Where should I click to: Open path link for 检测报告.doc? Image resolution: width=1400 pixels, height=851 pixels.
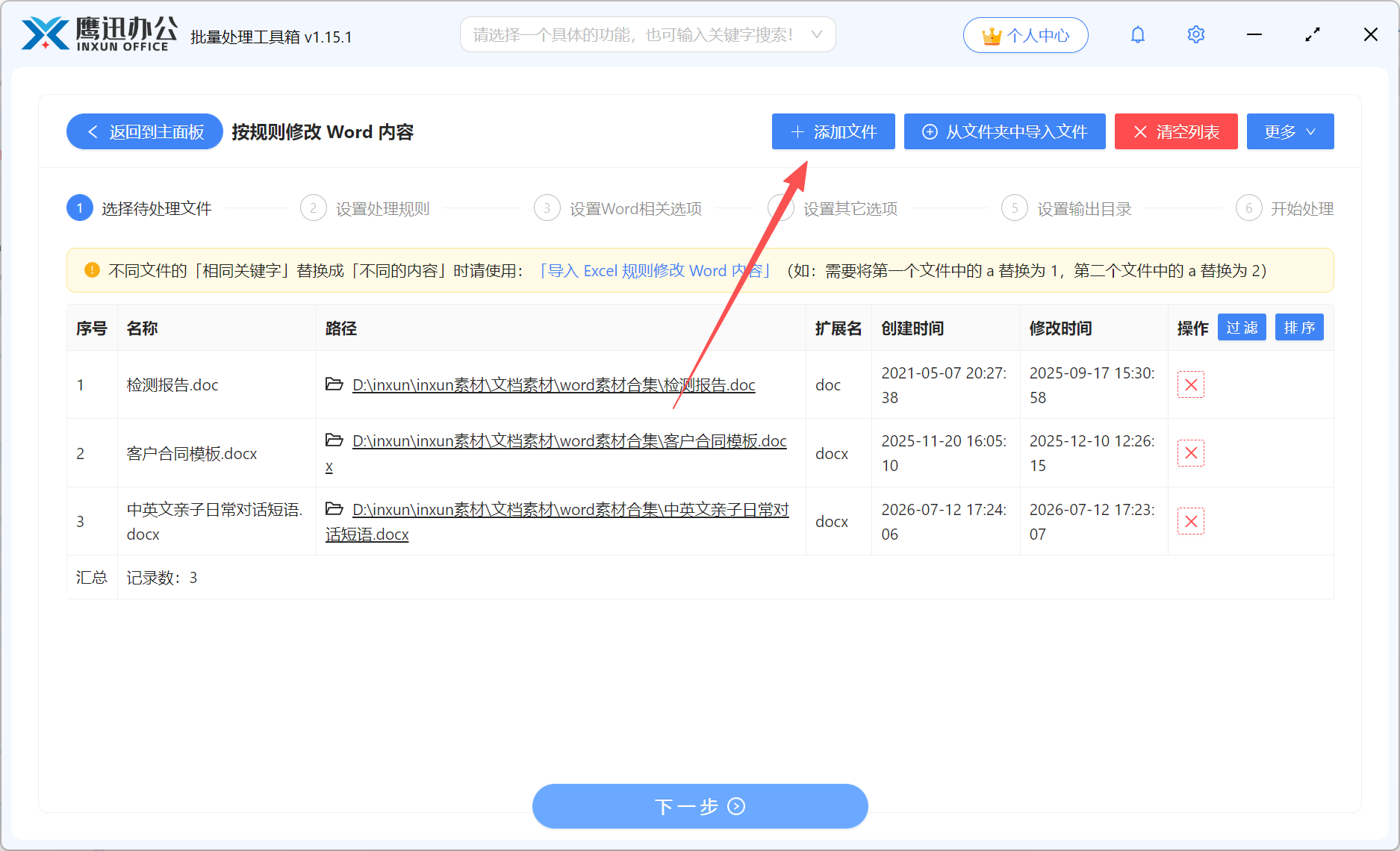pos(553,385)
